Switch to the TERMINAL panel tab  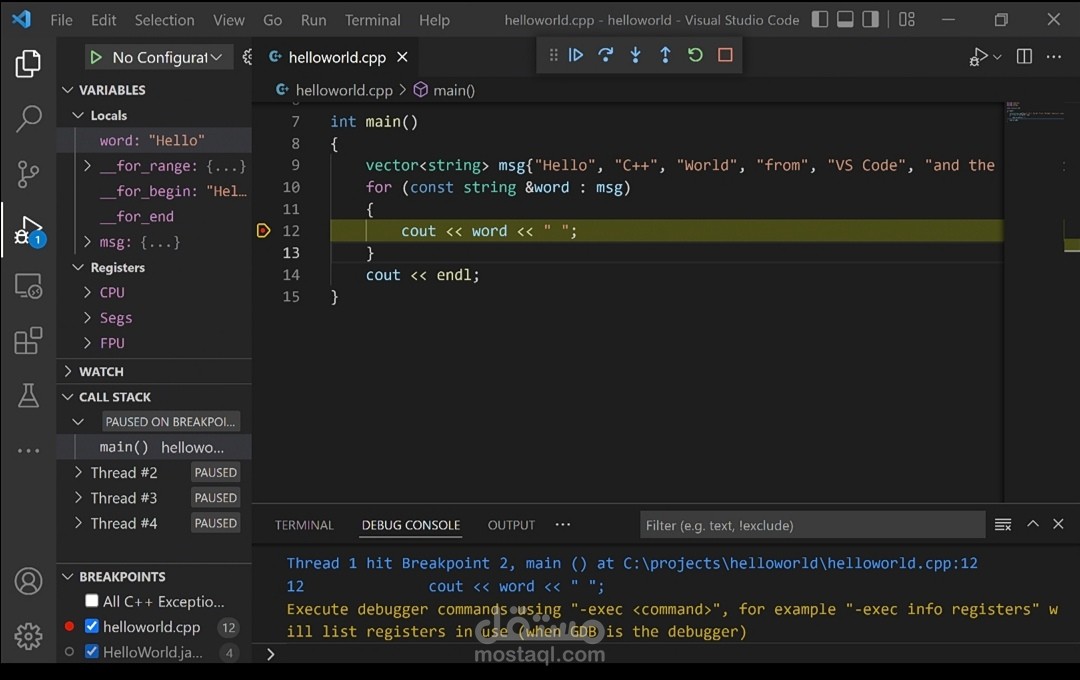pyautogui.click(x=304, y=525)
